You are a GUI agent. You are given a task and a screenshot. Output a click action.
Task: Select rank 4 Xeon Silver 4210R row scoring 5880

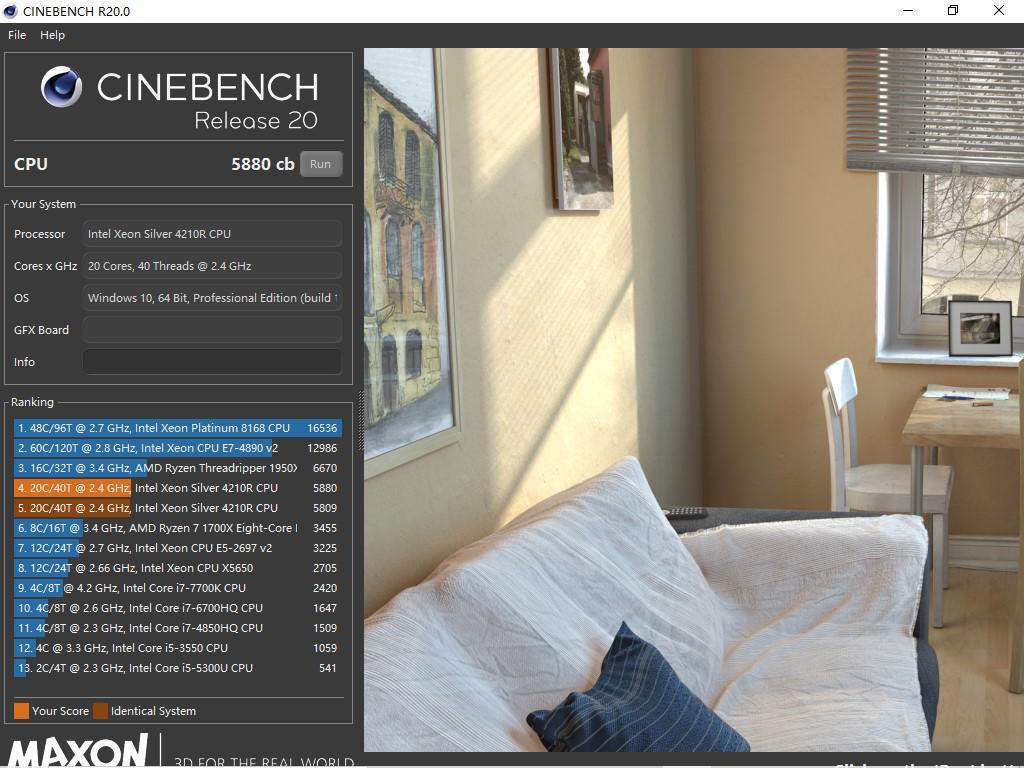(x=178, y=488)
